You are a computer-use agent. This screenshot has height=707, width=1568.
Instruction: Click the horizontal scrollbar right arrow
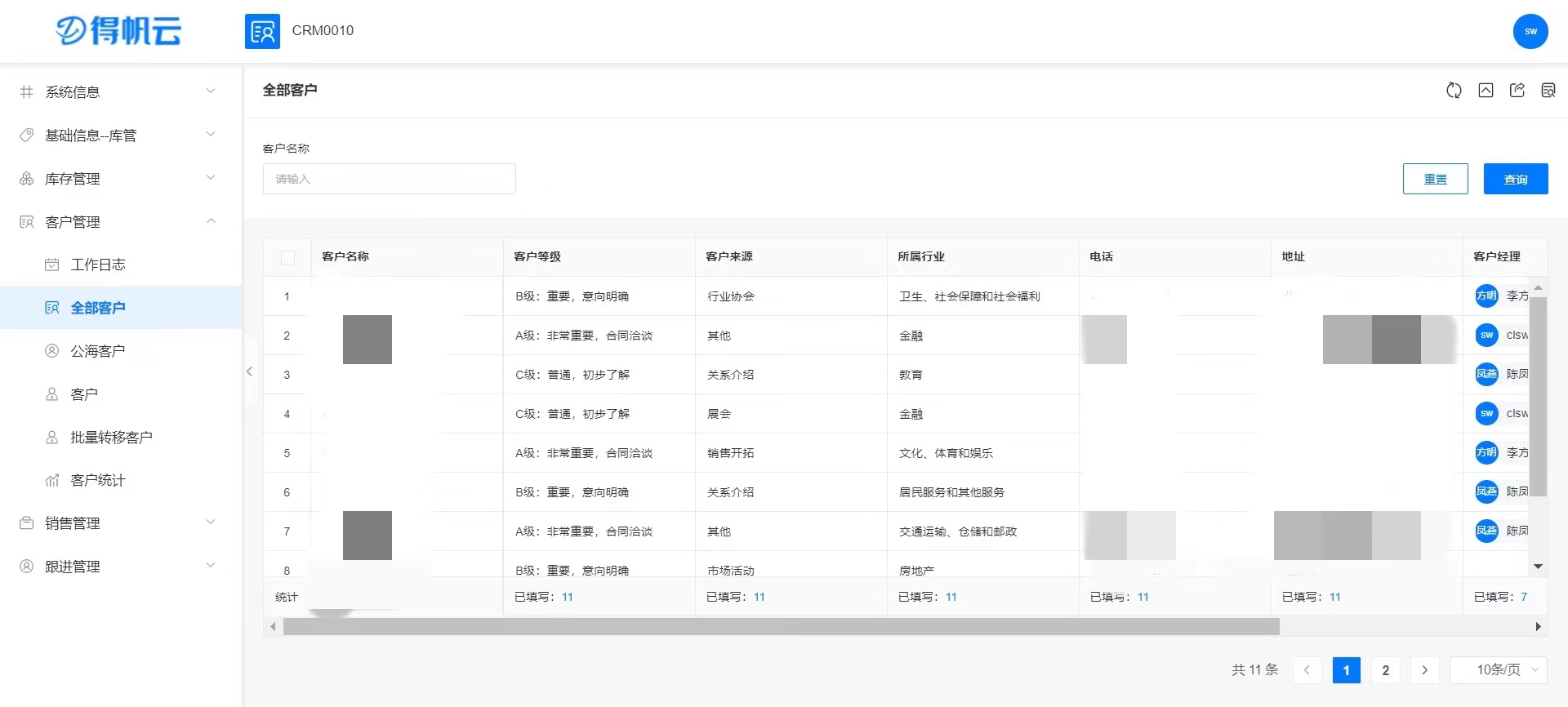(1538, 627)
